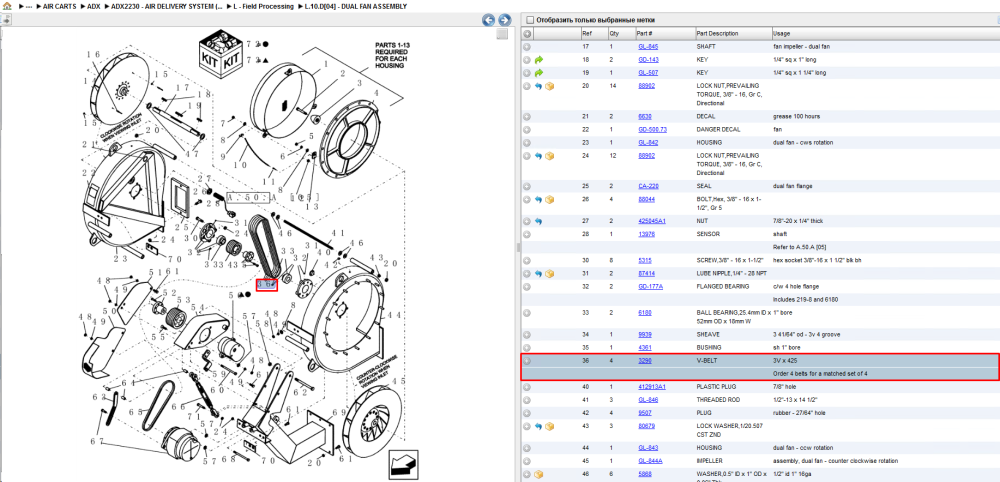Click the KIT box image on diagram
This screenshot has height=482, width=1000.
click(x=221, y=52)
